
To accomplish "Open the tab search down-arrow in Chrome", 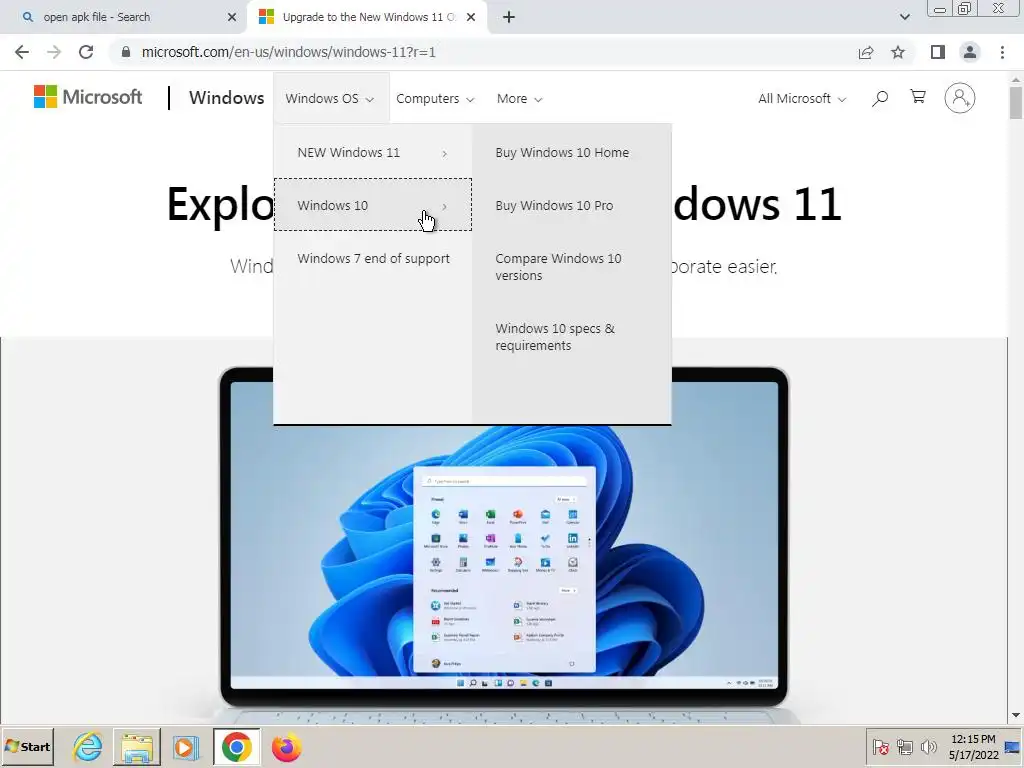I will point(904,17).
